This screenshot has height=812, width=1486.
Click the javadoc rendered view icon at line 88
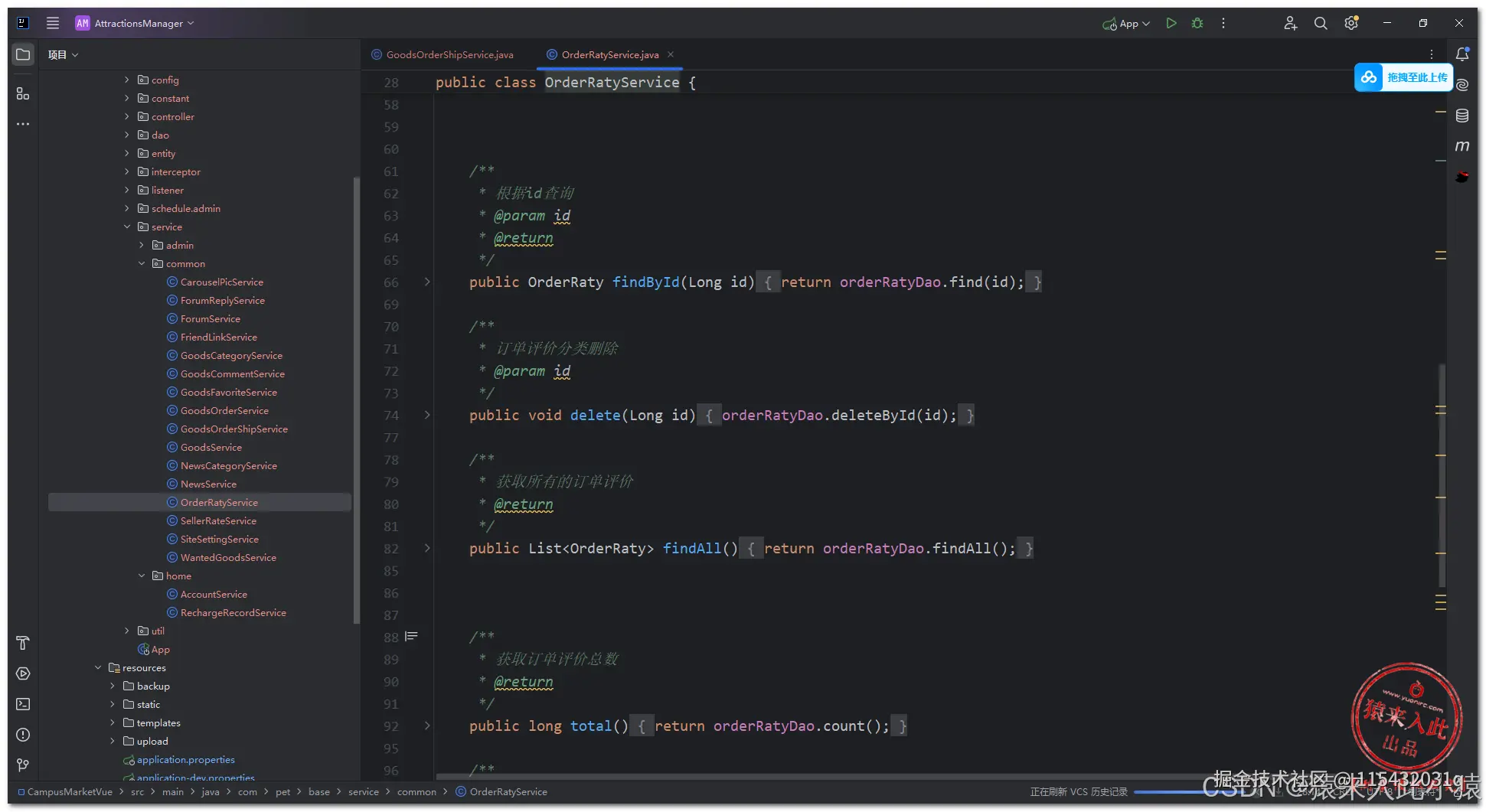pyautogui.click(x=411, y=636)
